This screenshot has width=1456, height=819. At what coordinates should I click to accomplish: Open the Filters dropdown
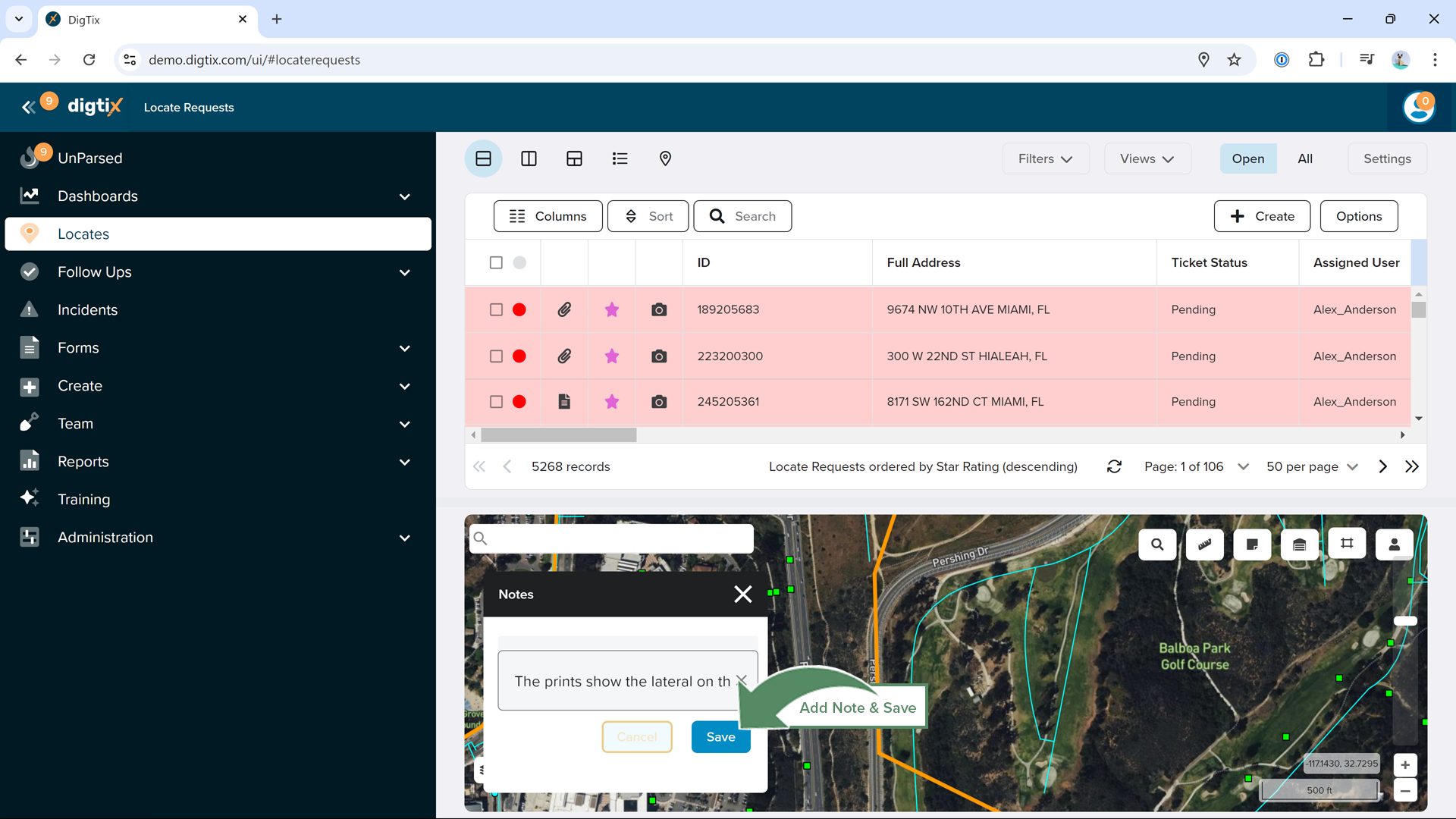1045,158
